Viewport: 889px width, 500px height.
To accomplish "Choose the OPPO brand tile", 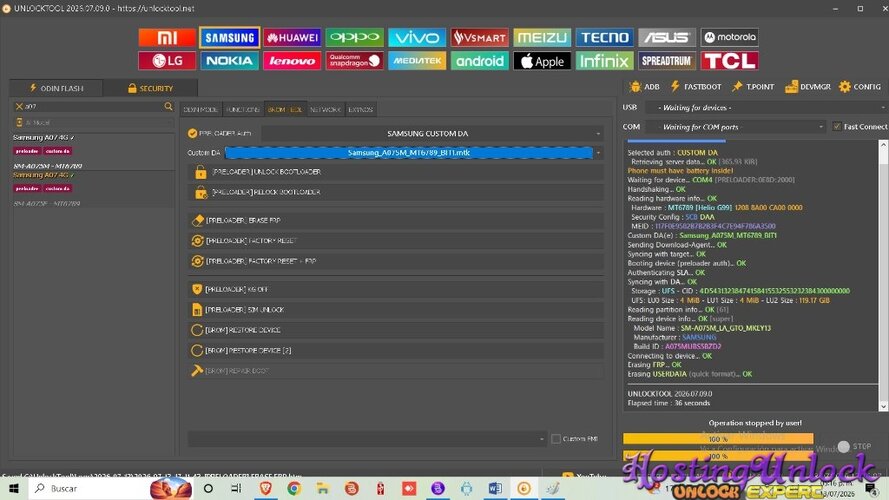I will (x=354, y=37).
